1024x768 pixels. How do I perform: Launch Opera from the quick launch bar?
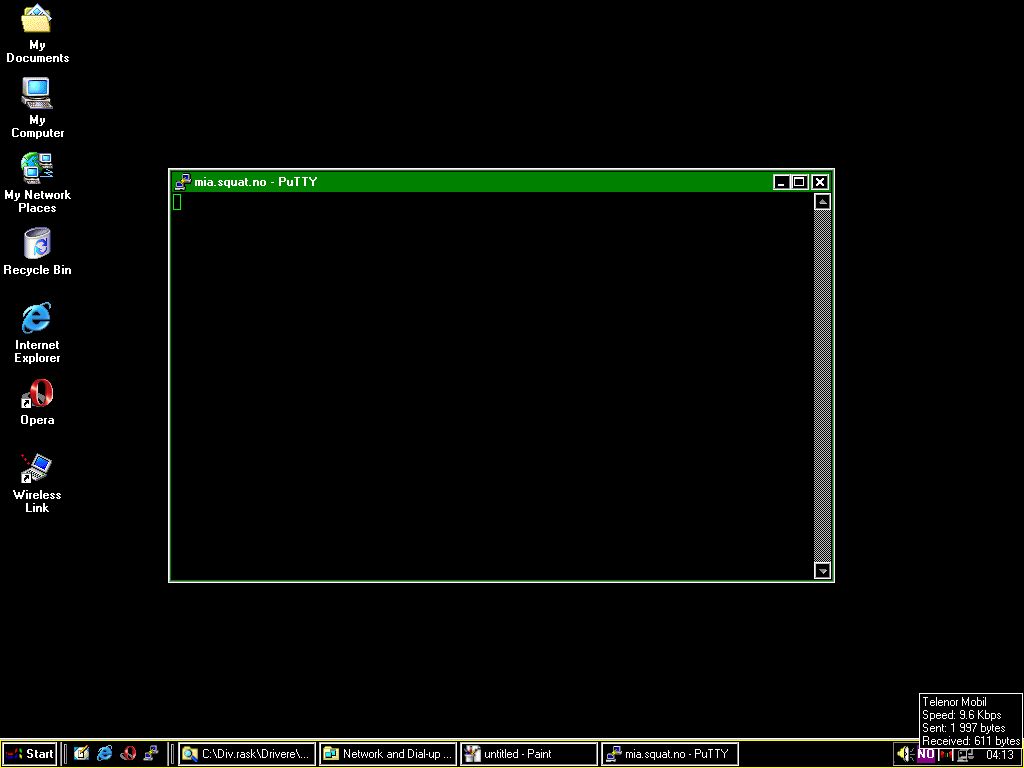pyautogui.click(x=128, y=754)
